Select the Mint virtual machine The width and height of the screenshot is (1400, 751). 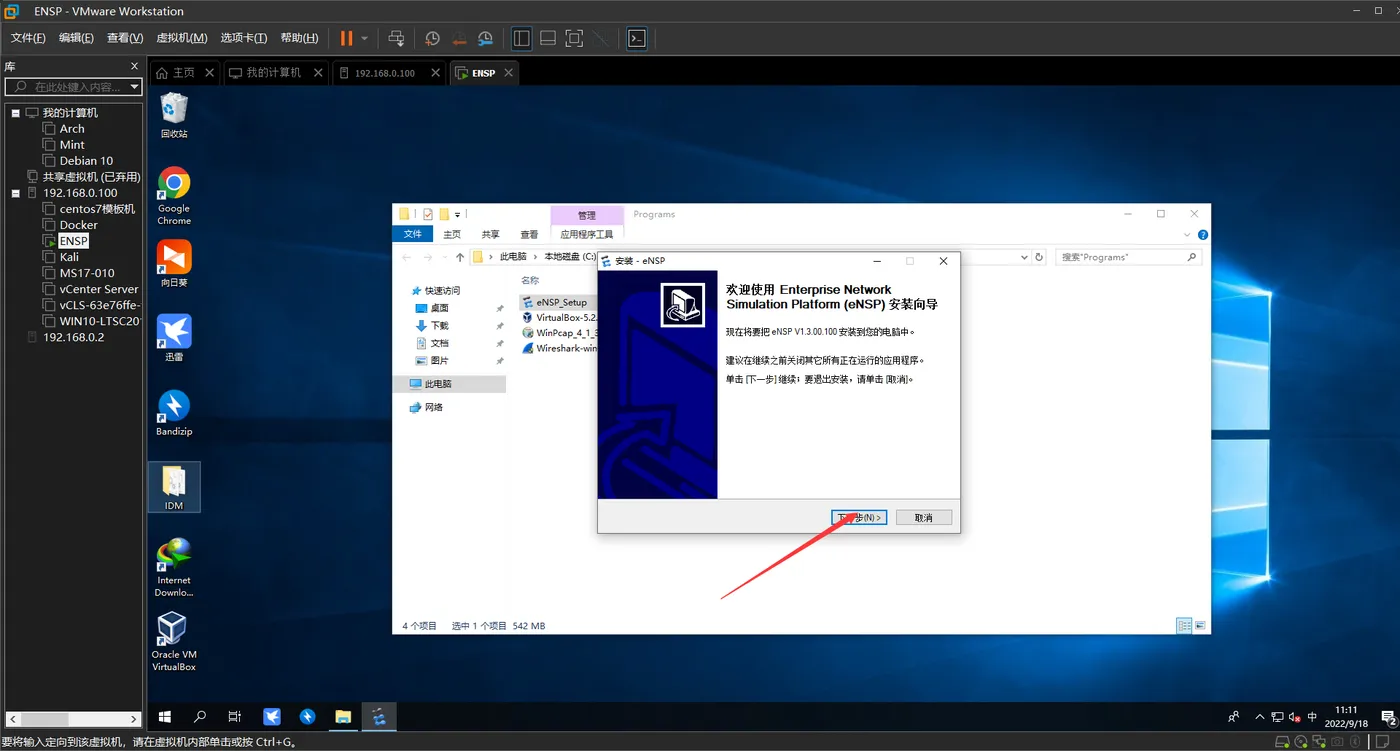pos(72,145)
